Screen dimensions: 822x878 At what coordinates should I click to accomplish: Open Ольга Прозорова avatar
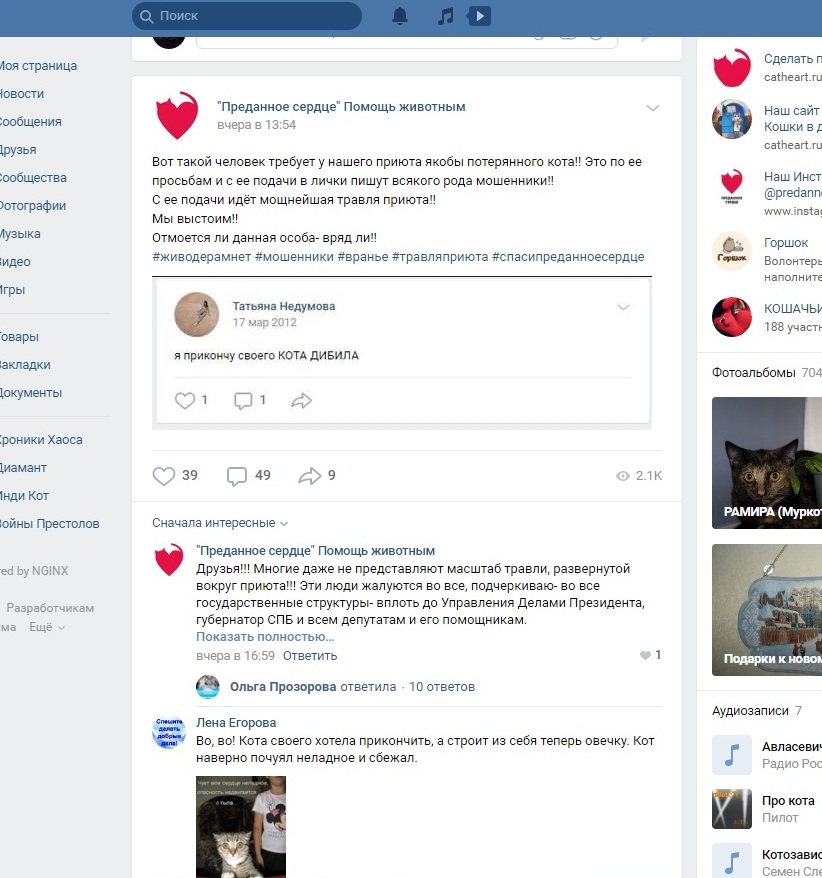[208, 687]
